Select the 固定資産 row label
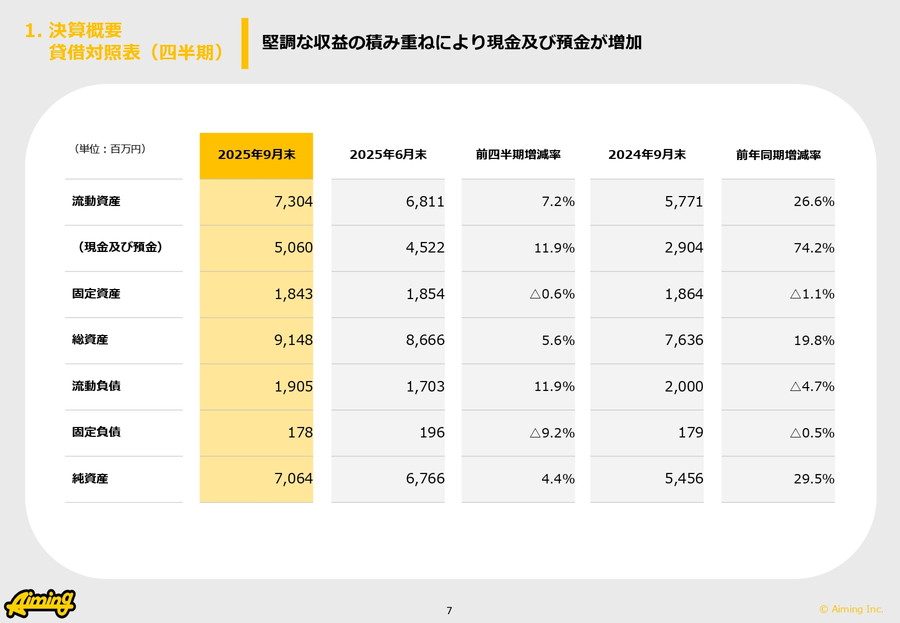Image resolution: width=900 pixels, height=623 pixels. click(96, 294)
